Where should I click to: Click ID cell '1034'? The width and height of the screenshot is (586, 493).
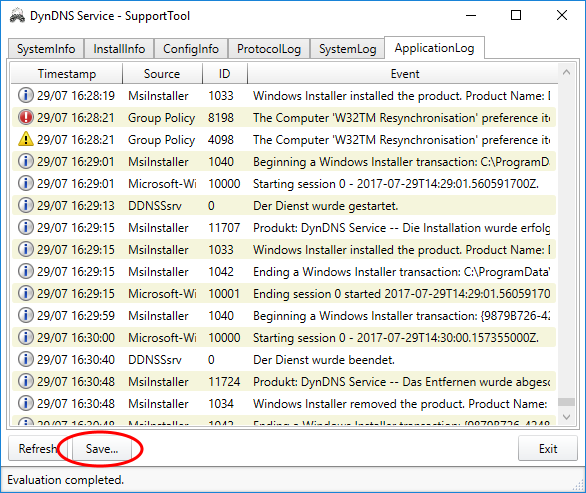pos(221,404)
